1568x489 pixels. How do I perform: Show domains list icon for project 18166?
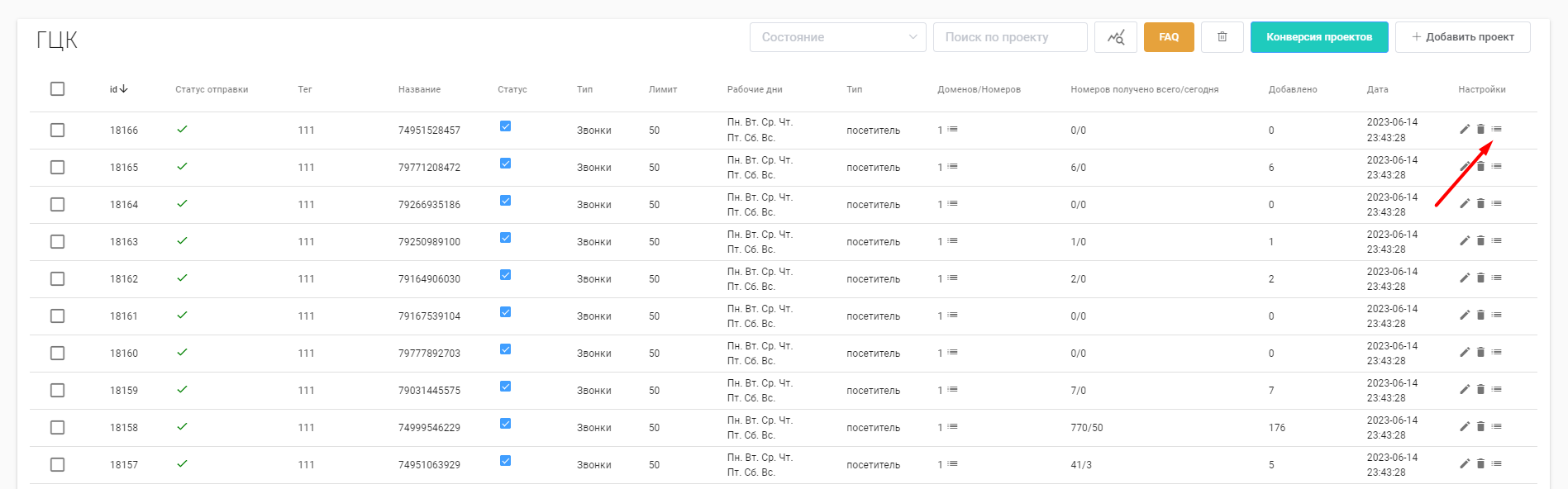coord(952,129)
